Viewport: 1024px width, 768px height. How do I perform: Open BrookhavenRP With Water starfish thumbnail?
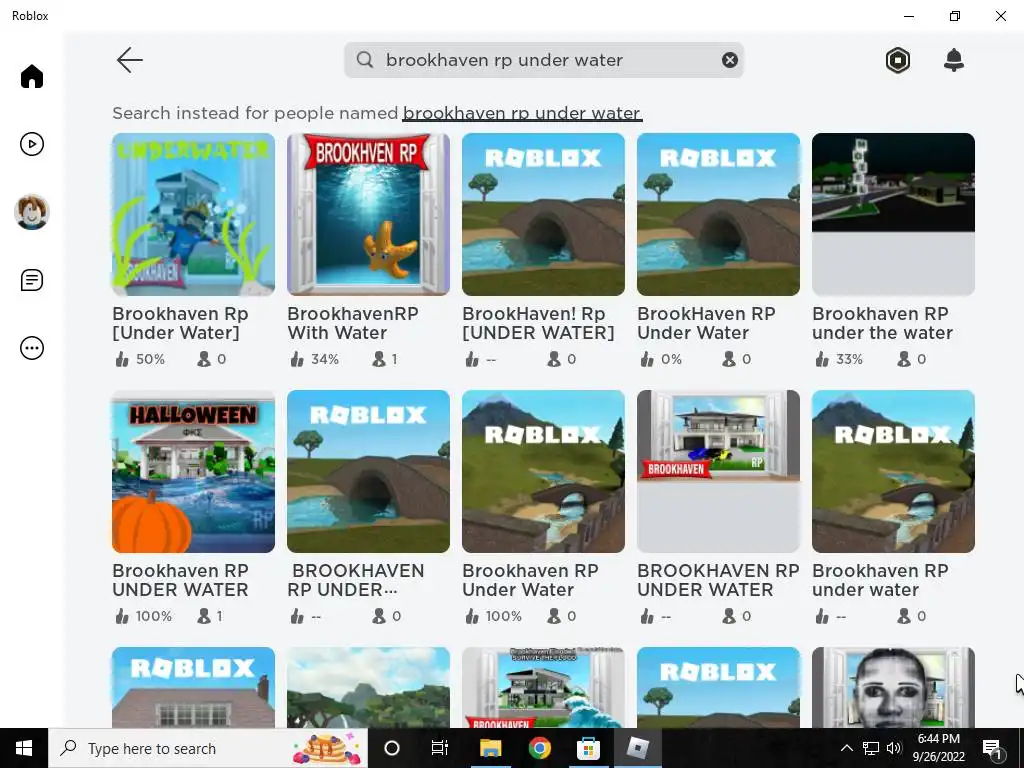368,214
